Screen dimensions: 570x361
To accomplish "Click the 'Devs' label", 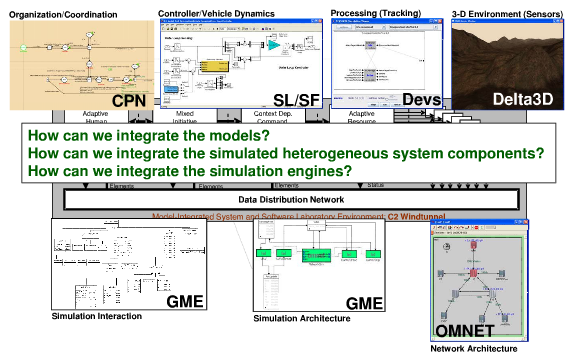I will [x=422, y=100].
